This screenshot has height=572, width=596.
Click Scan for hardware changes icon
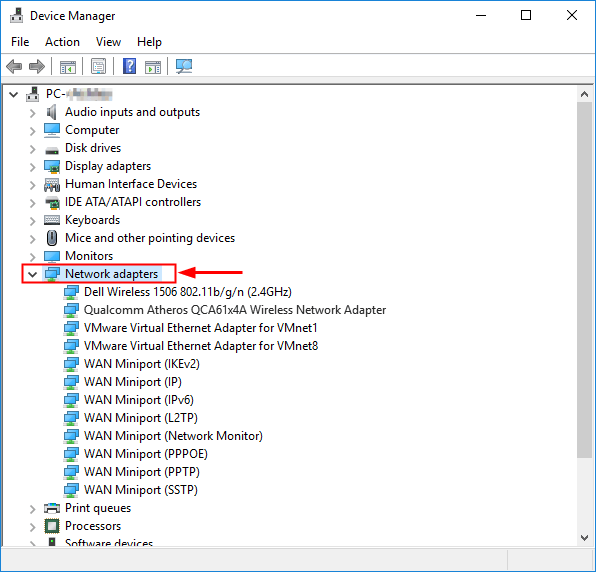(184, 67)
